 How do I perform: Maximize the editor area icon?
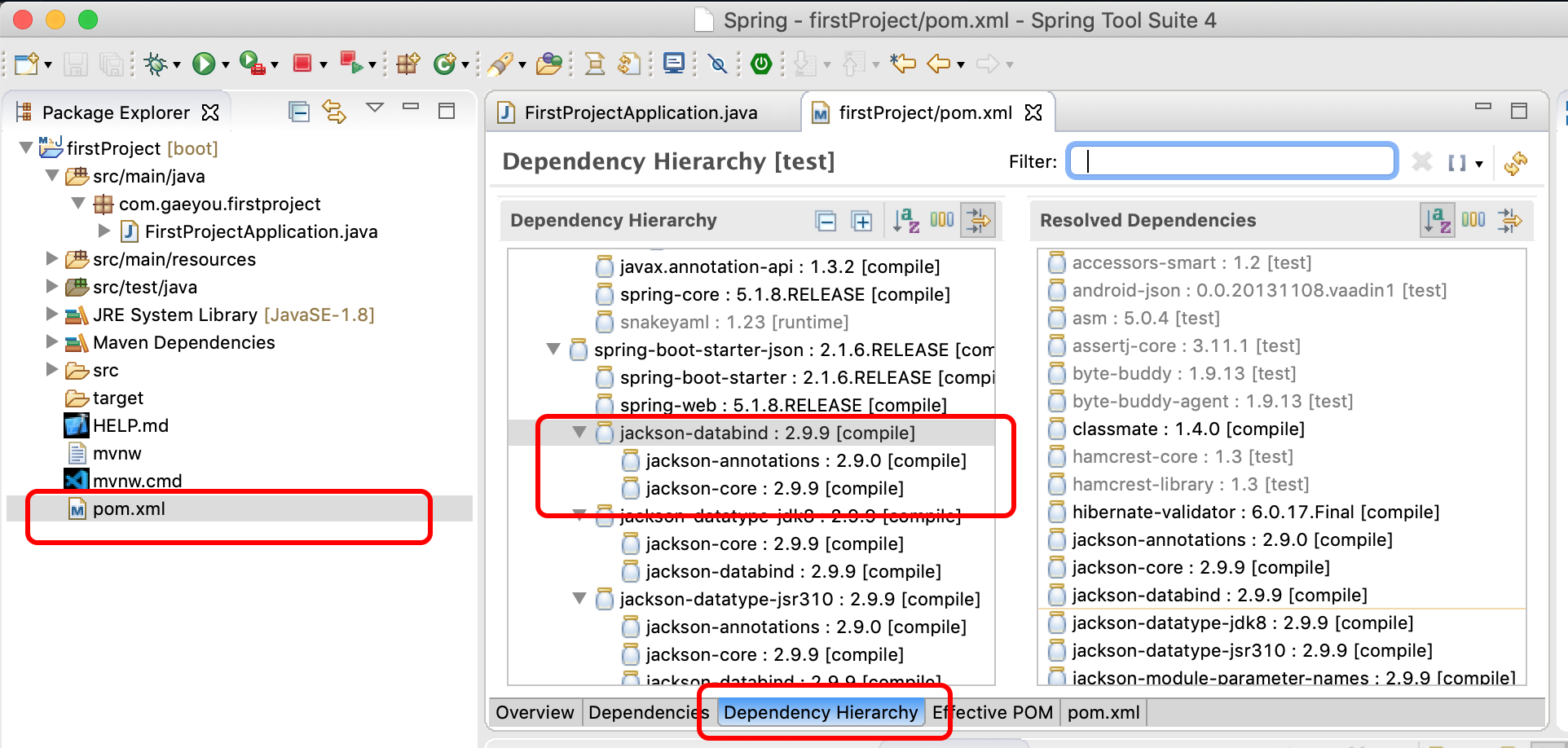click(1519, 111)
